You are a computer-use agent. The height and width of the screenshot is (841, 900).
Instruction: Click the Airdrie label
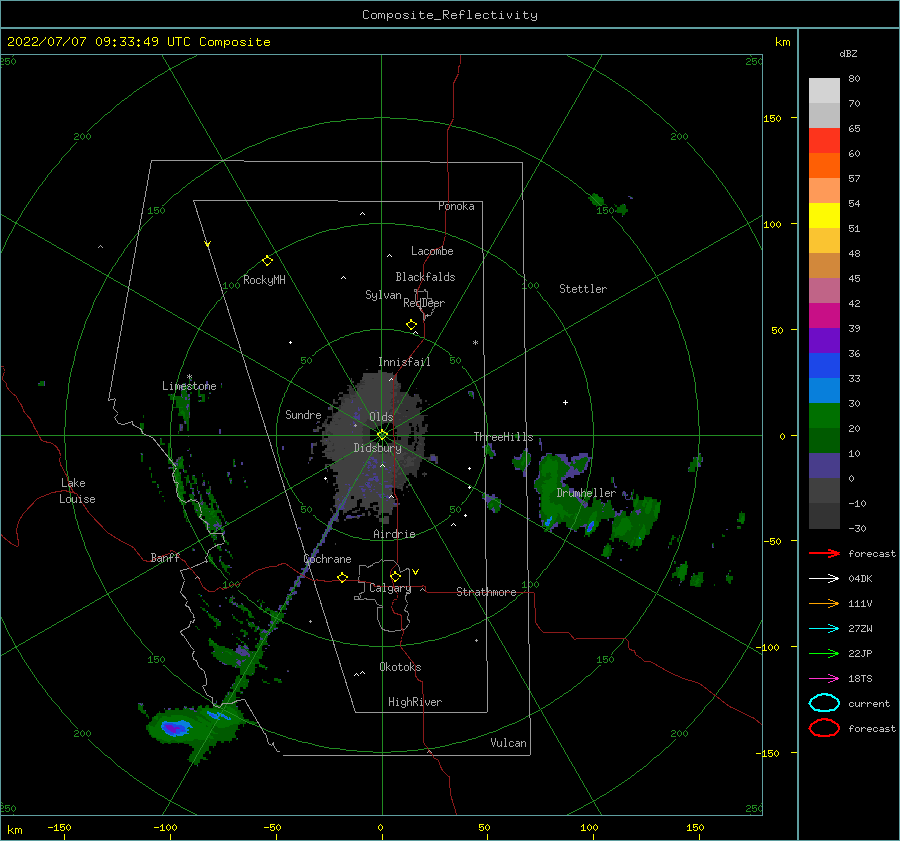tap(394, 534)
